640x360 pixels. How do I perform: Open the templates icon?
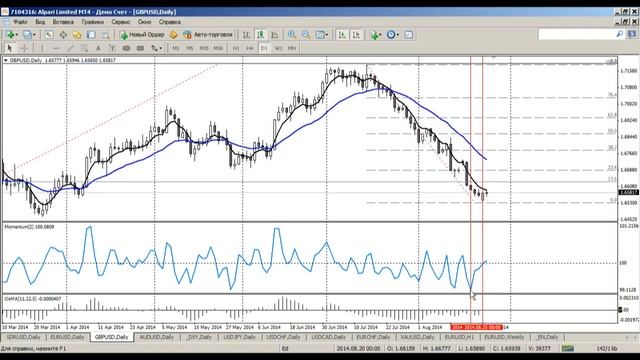point(409,35)
